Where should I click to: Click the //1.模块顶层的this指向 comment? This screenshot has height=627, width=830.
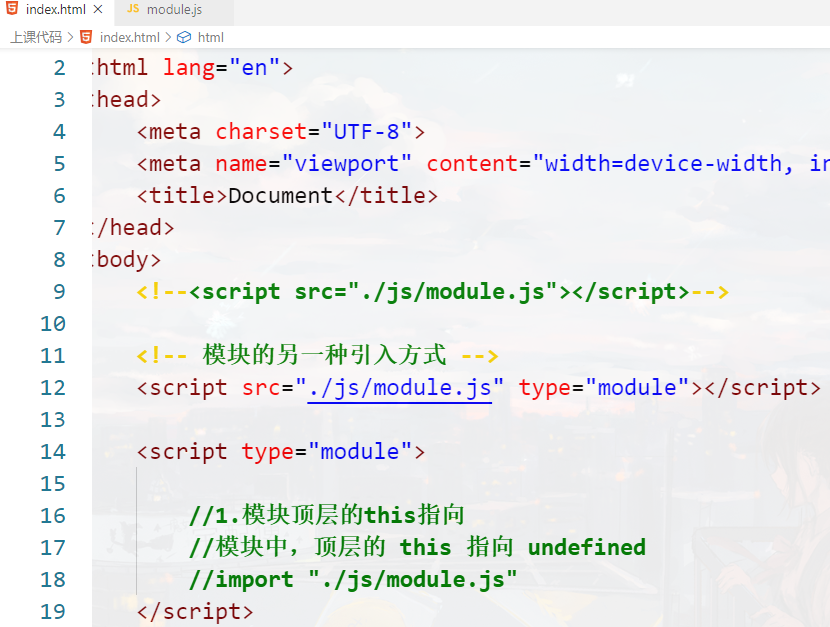(327, 515)
